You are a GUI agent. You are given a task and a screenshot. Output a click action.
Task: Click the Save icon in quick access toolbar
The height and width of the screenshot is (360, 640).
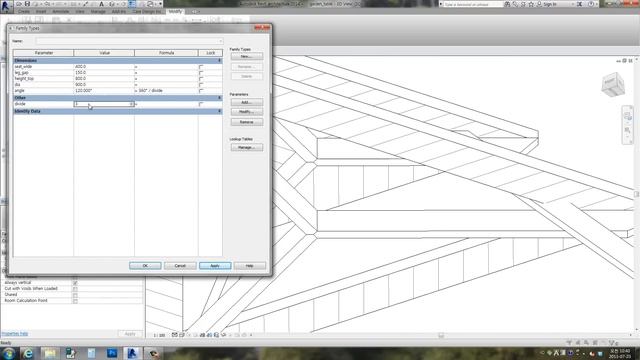pos(27,4)
